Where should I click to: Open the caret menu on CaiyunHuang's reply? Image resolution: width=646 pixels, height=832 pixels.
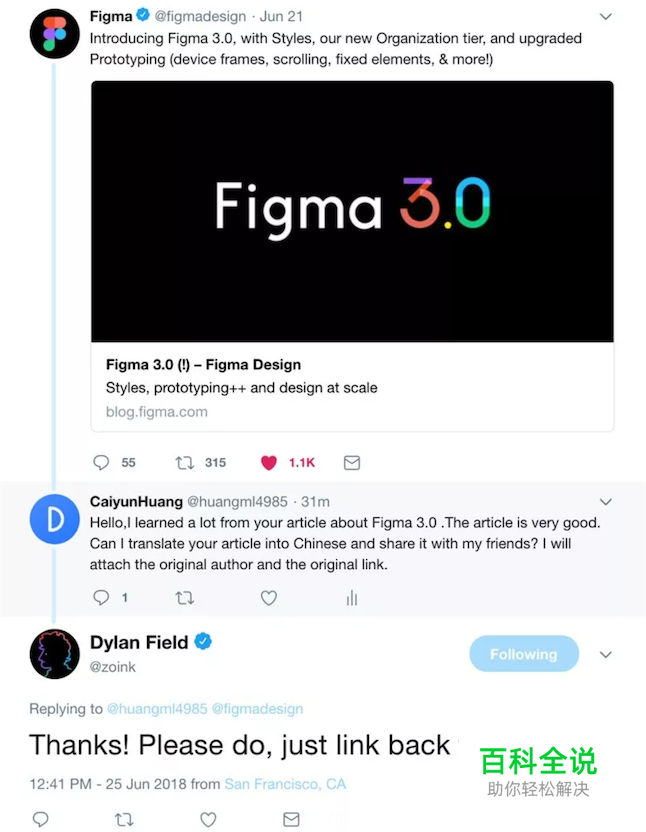click(x=605, y=501)
